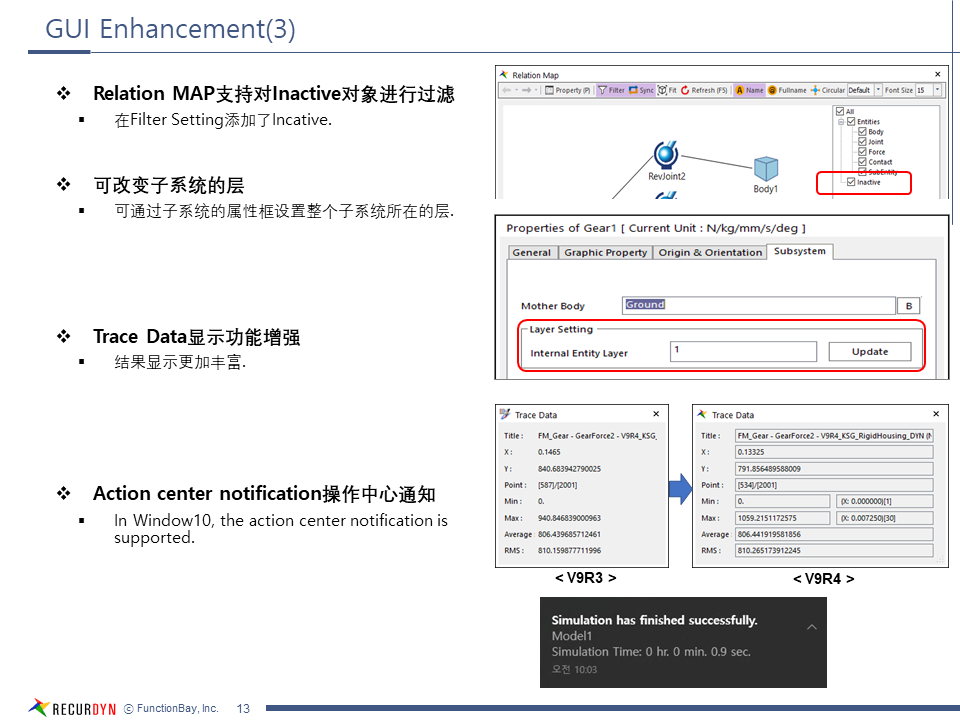960x720 pixels.
Task: Uncheck the All filter checkbox
Action: tap(840, 112)
